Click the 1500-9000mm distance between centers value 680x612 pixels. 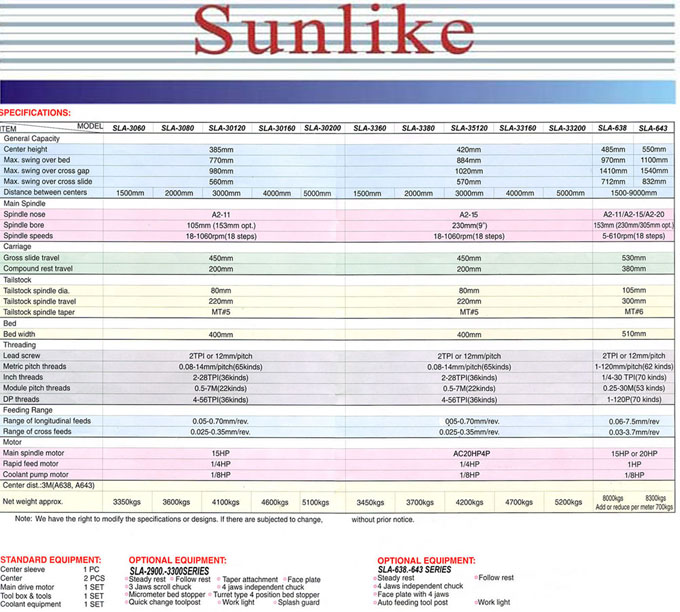click(x=634, y=193)
